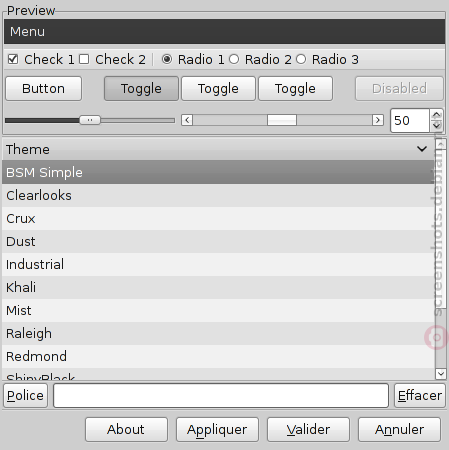449x450 pixels.
Task: Uncheck the Check 1 checkbox
Action: coord(13,59)
